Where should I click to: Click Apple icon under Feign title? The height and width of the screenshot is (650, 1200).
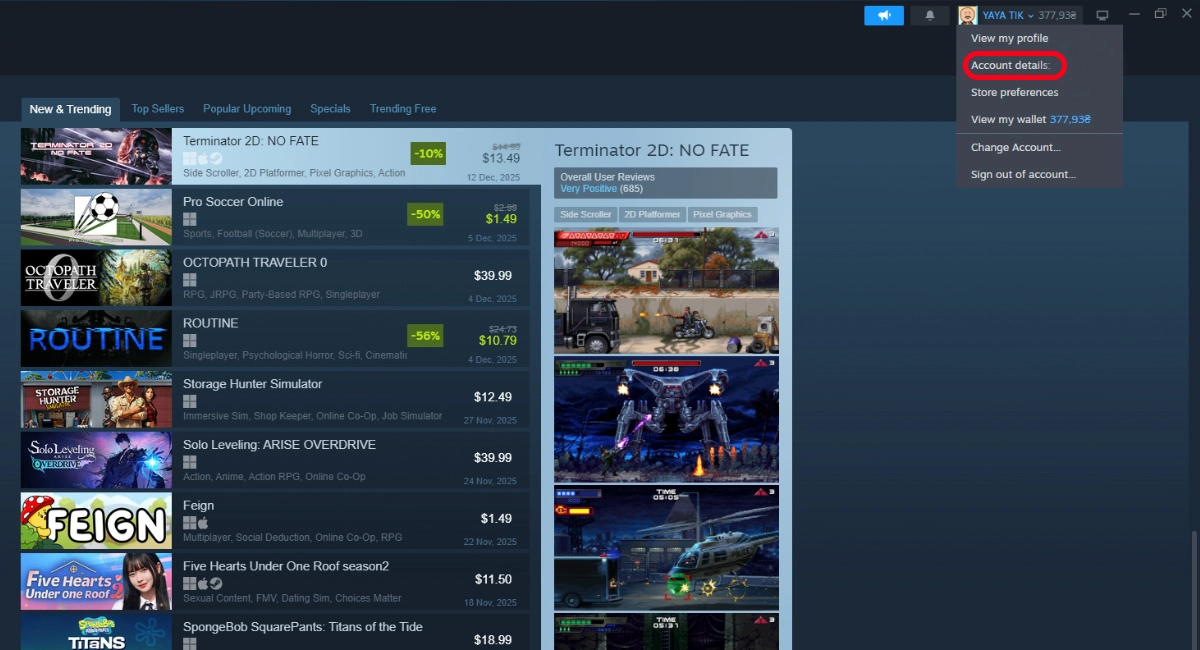202,523
